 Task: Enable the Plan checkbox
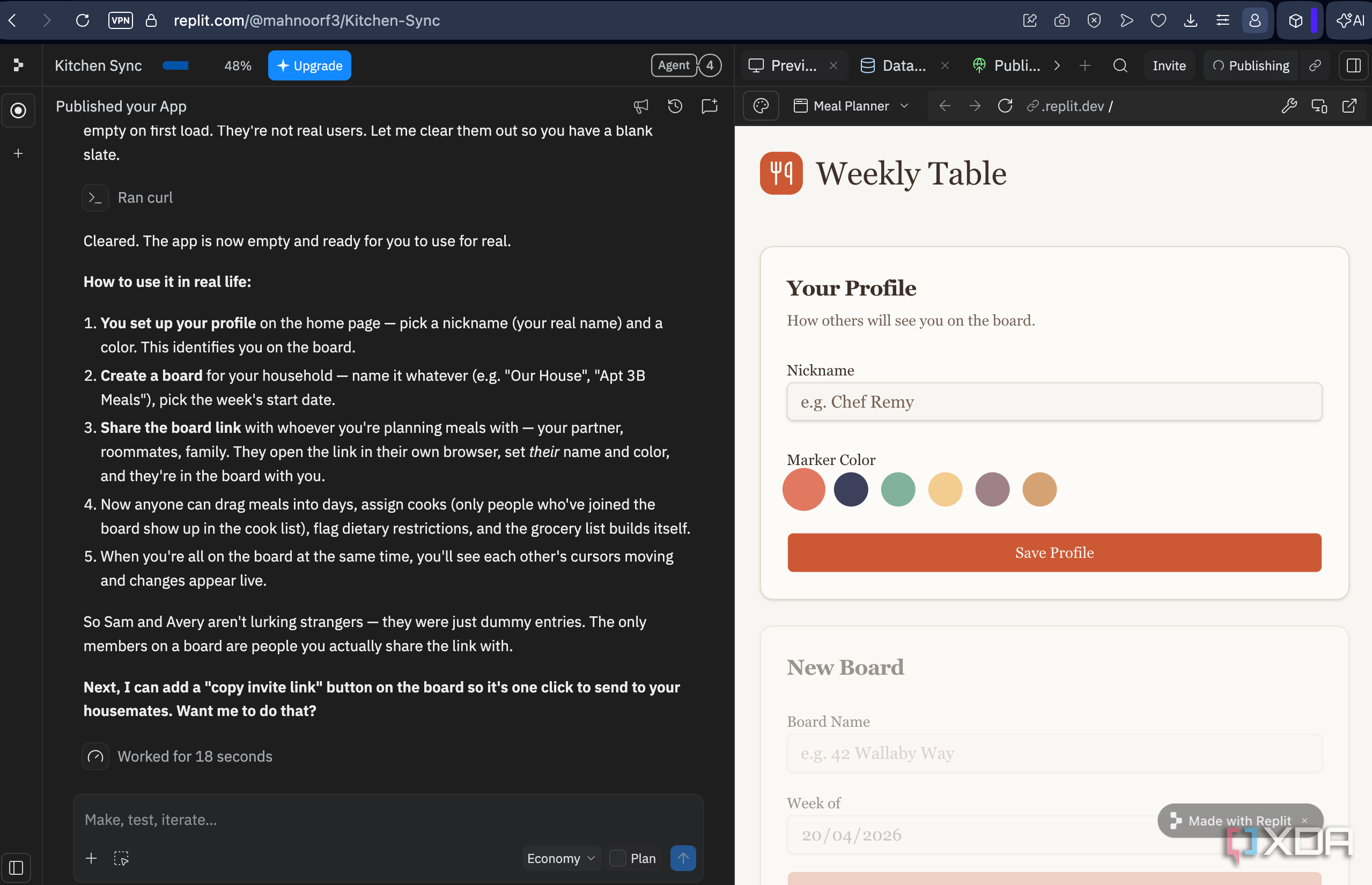(618, 858)
